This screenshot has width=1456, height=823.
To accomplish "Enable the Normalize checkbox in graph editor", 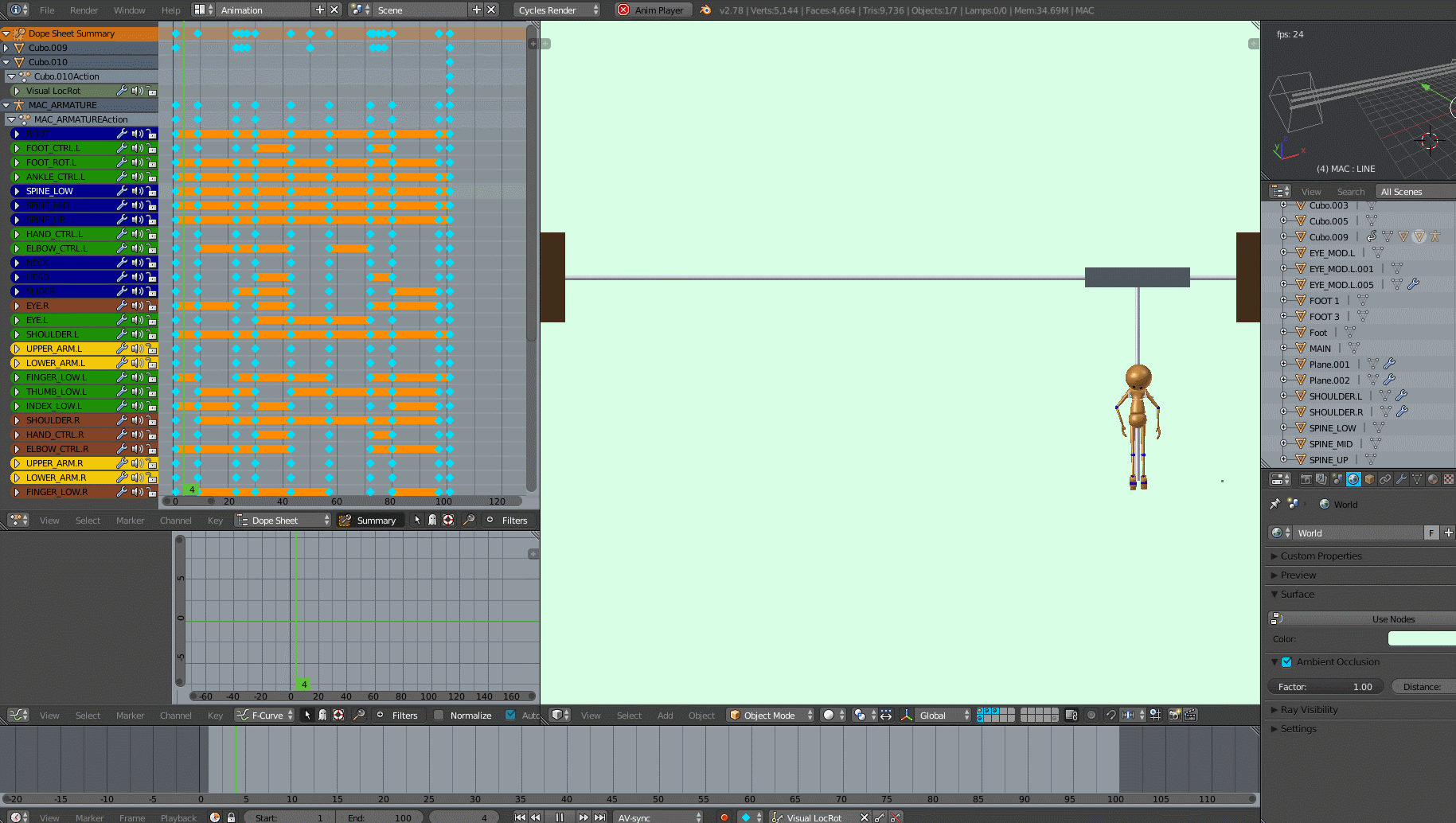I will pyautogui.click(x=439, y=715).
